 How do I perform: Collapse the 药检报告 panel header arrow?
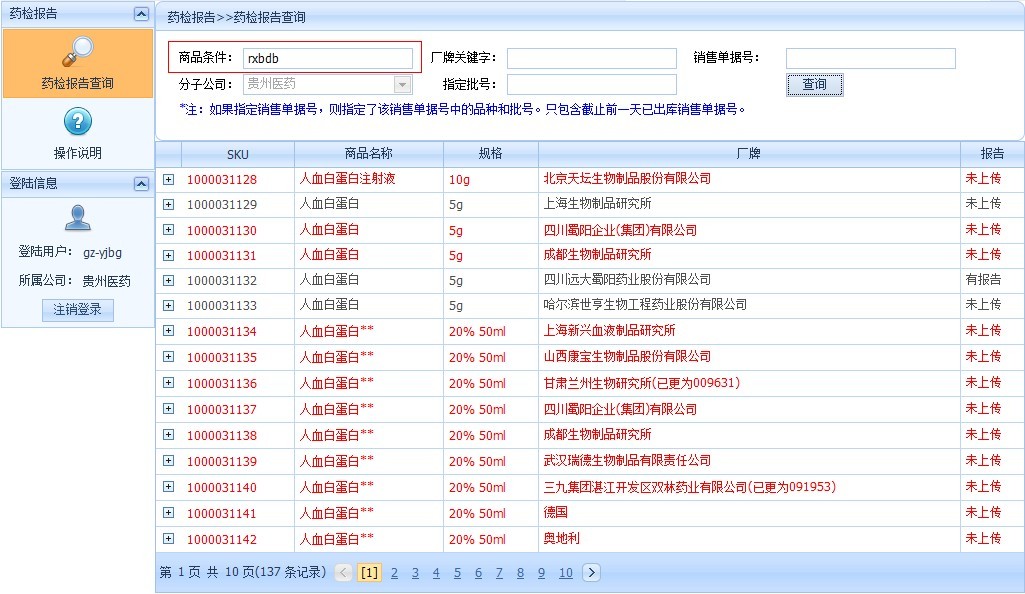(x=141, y=14)
